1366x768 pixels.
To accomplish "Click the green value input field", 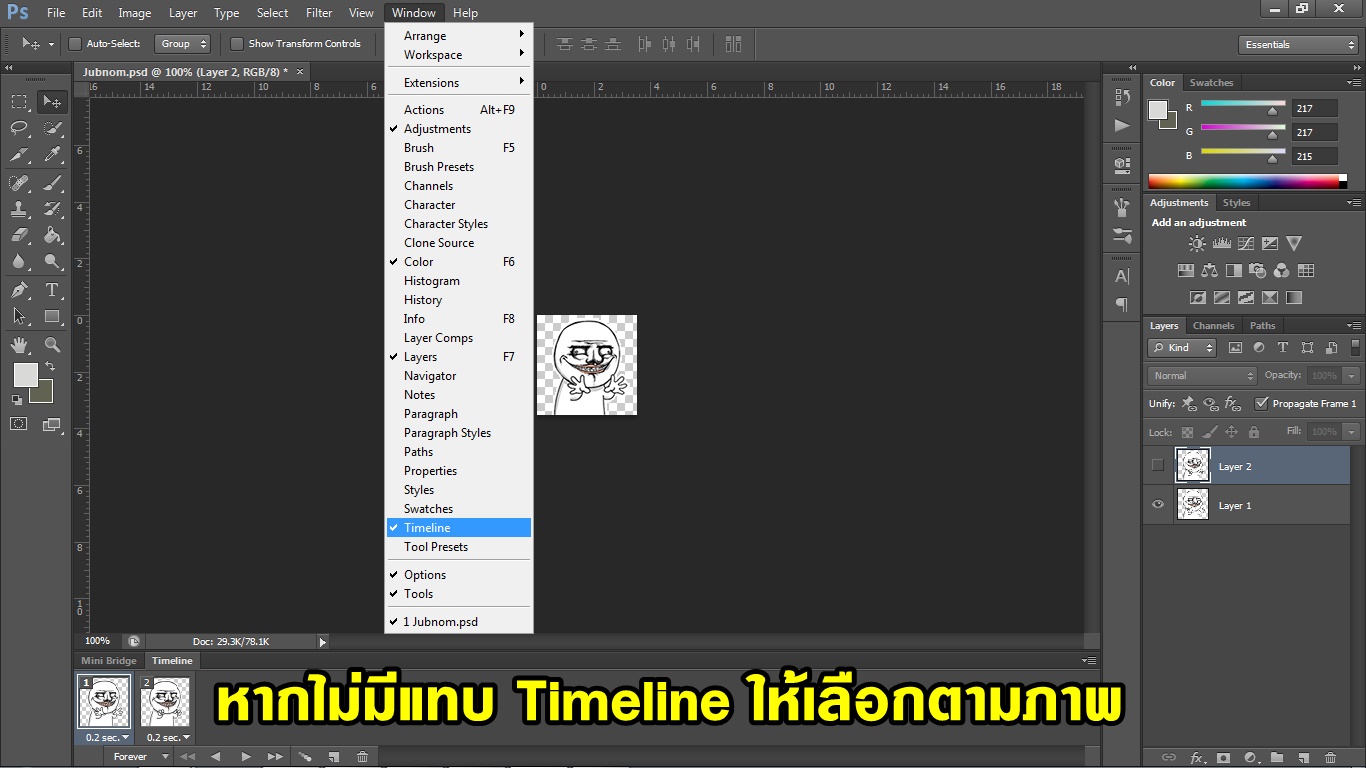I will [x=1315, y=132].
